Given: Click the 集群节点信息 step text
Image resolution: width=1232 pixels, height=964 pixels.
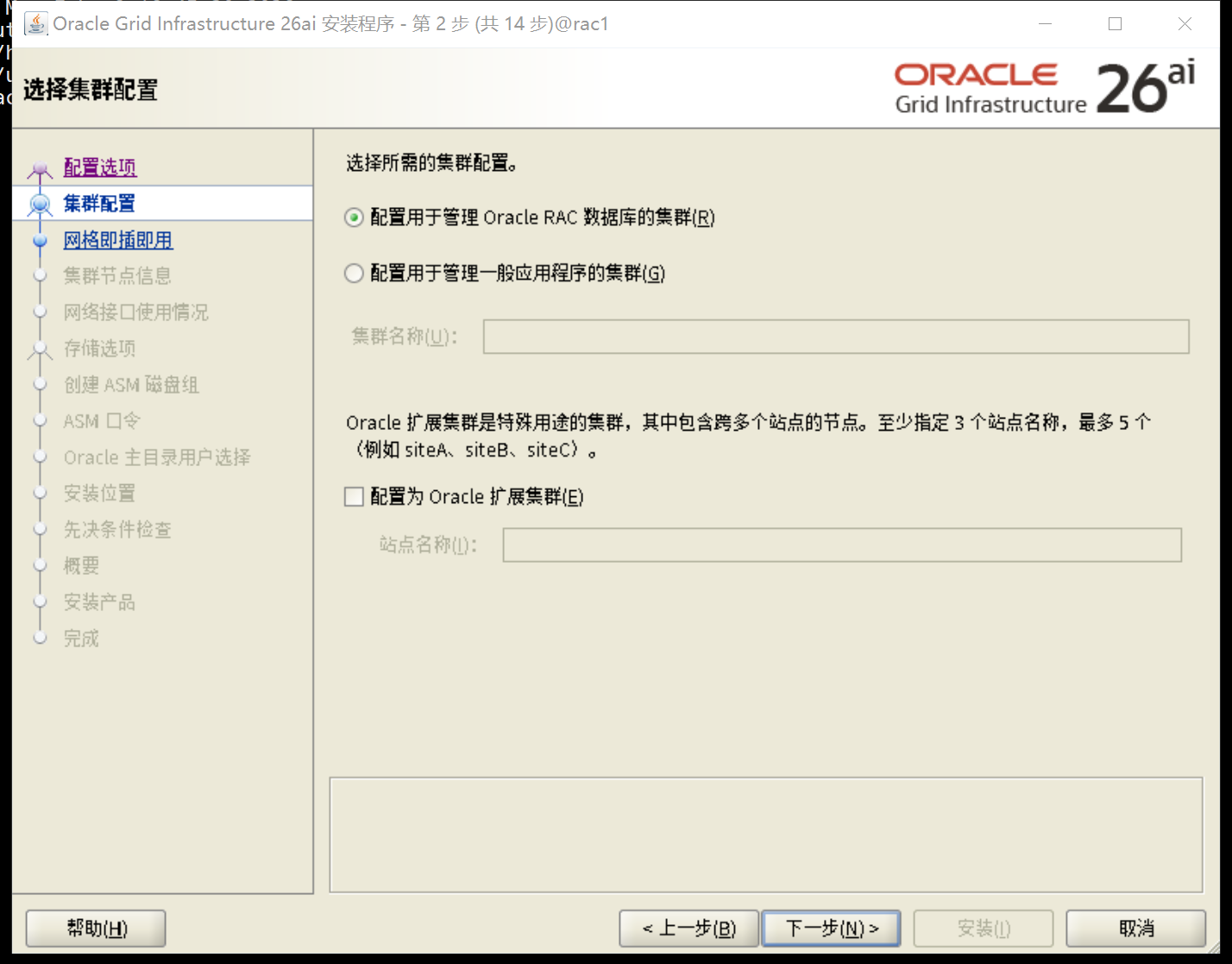Looking at the screenshot, I should (117, 276).
